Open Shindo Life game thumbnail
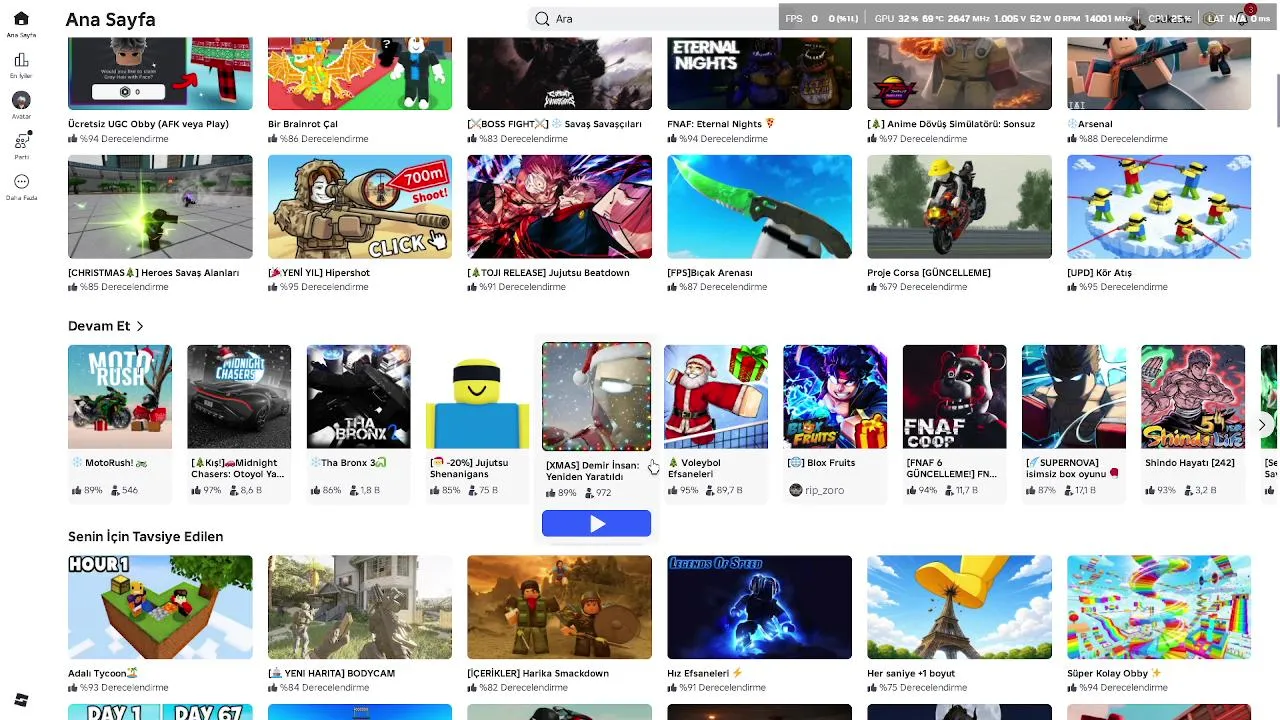This screenshot has height=720, width=1280. coord(1193,397)
